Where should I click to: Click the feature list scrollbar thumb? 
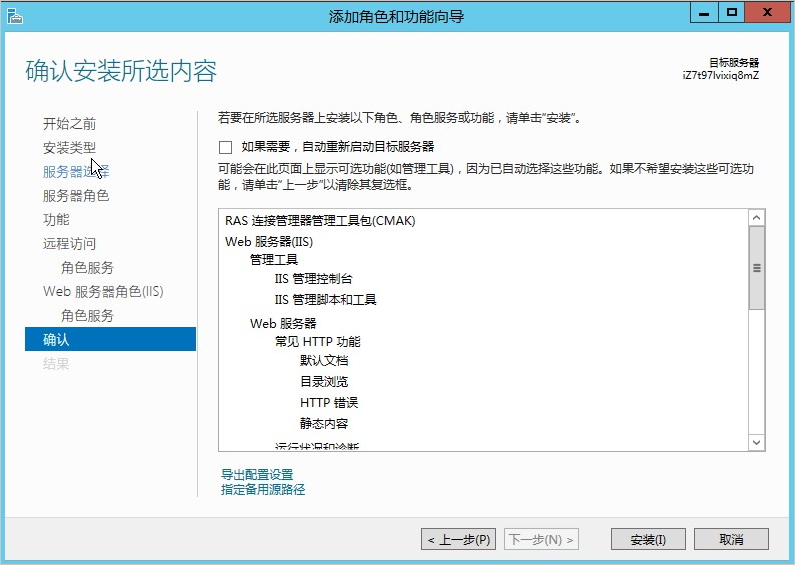pos(756,268)
